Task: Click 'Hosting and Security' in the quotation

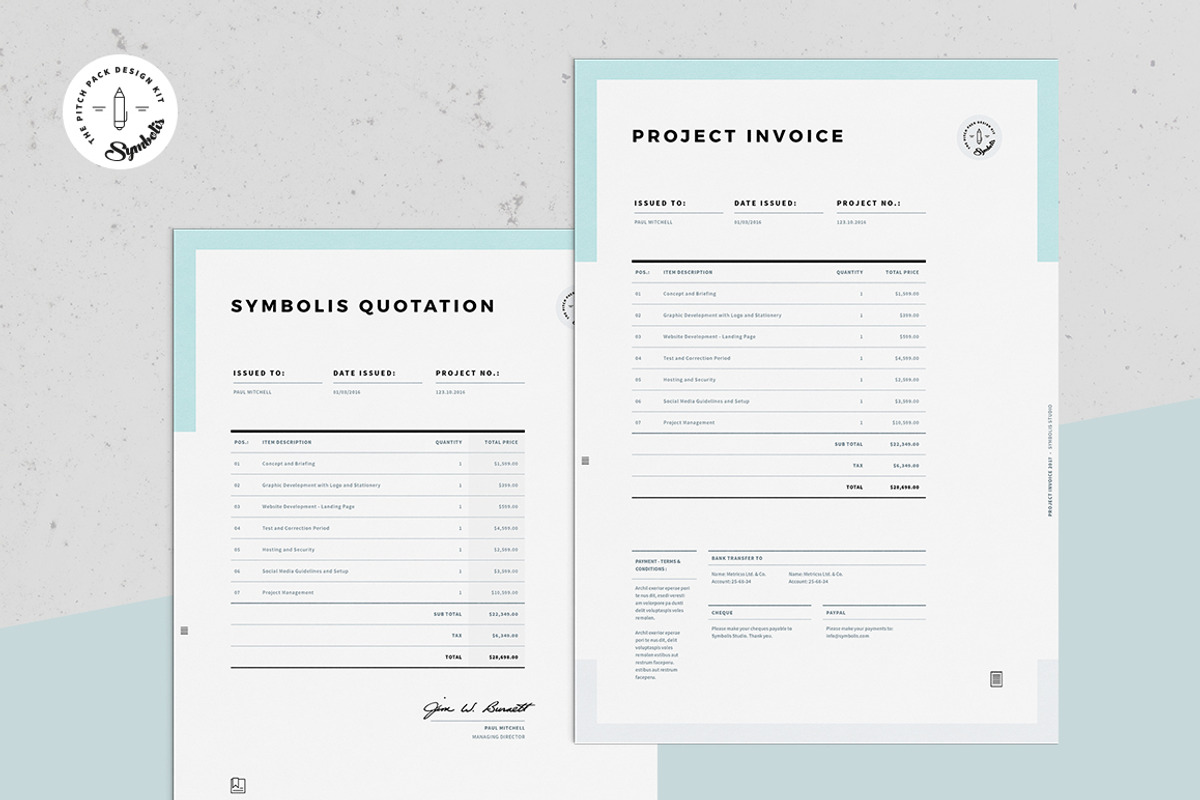Action: [x=288, y=549]
